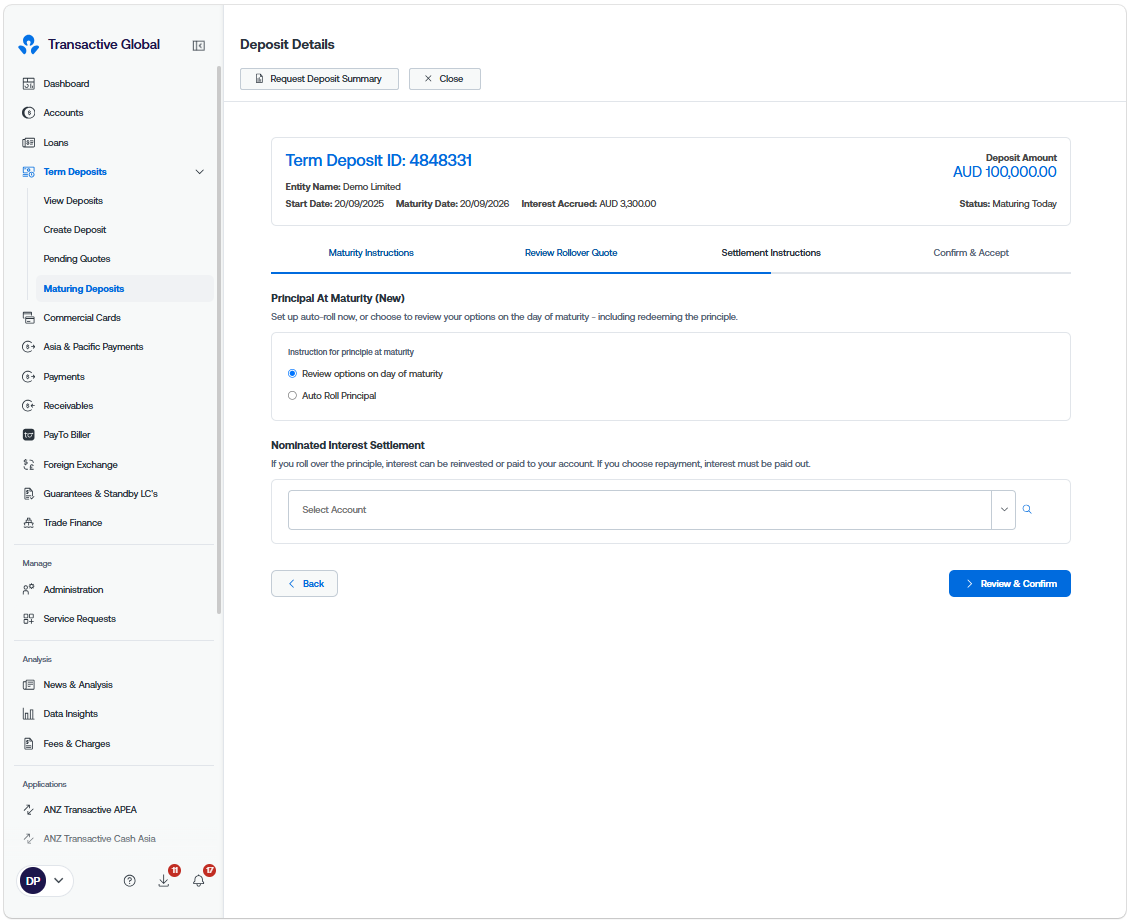Switch to Maturity Instructions tab

point(371,253)
